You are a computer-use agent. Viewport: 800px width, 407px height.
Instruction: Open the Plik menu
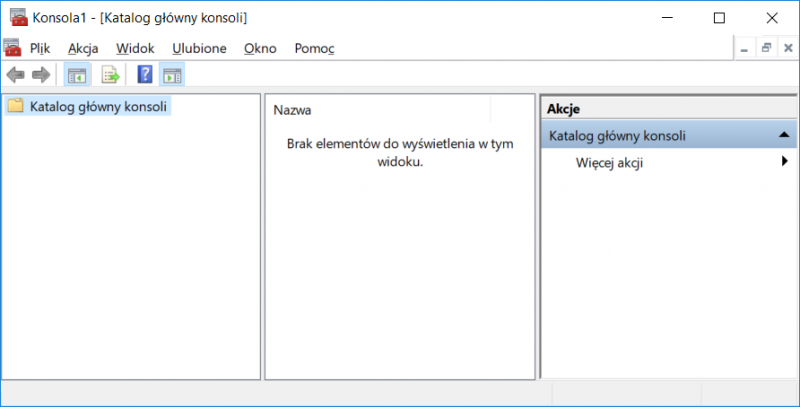[40, 48]
